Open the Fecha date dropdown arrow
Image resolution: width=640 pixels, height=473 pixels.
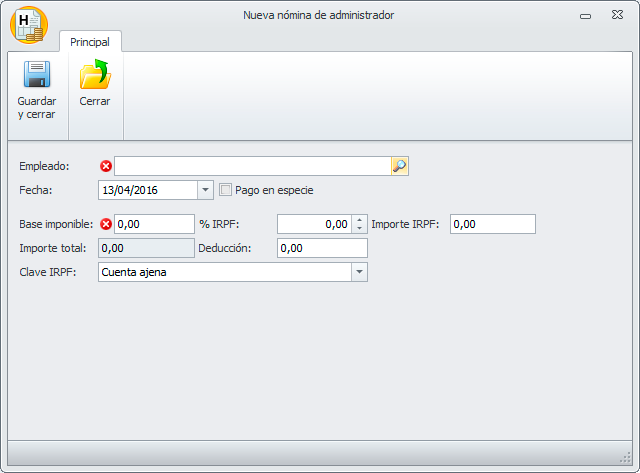(205, 190)
